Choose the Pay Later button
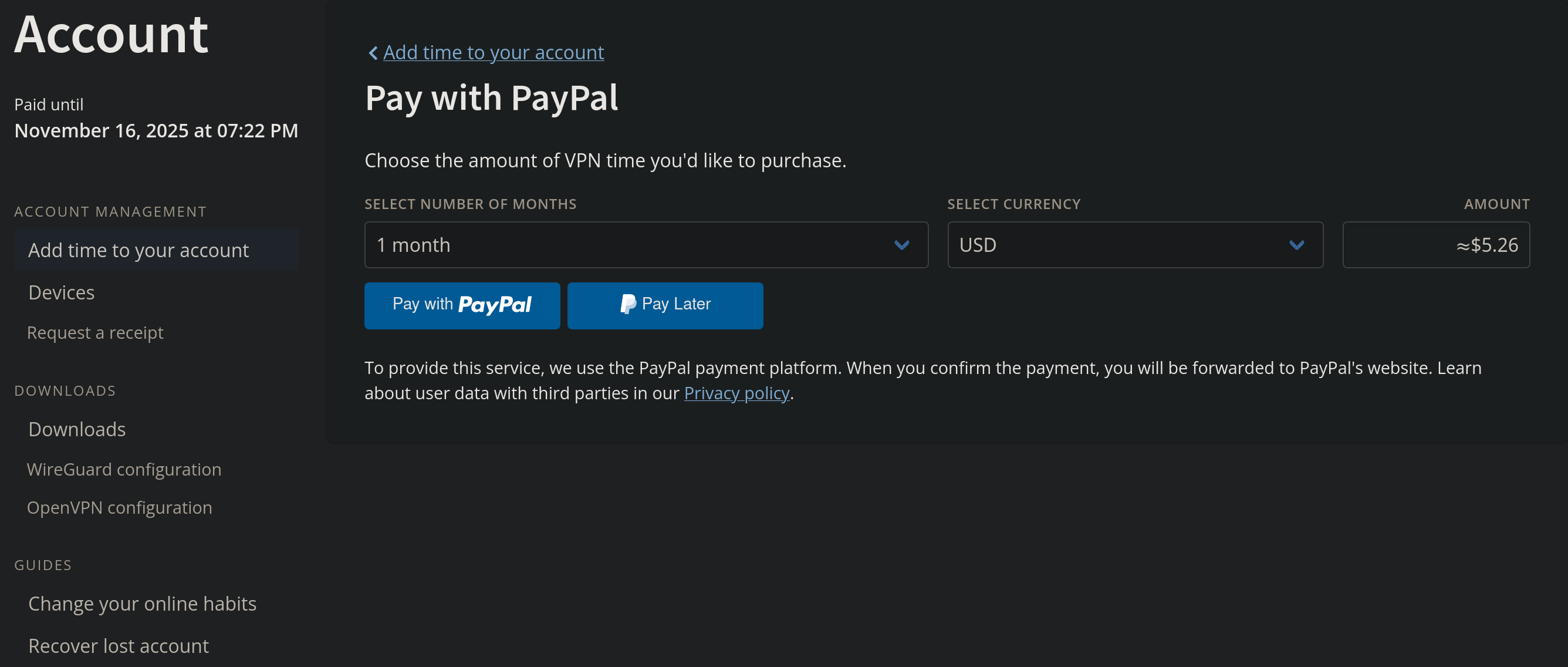Viewport: 1568px width, 667px height. click(665, 305)
